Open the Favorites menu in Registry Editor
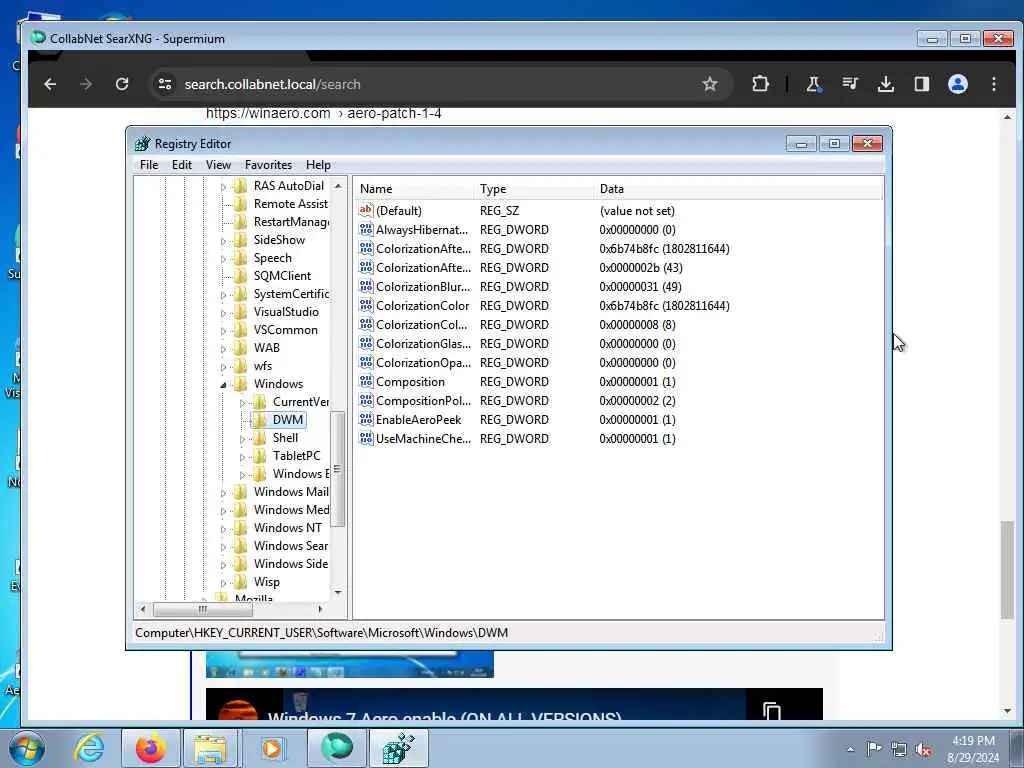 (x=268, y=165)
